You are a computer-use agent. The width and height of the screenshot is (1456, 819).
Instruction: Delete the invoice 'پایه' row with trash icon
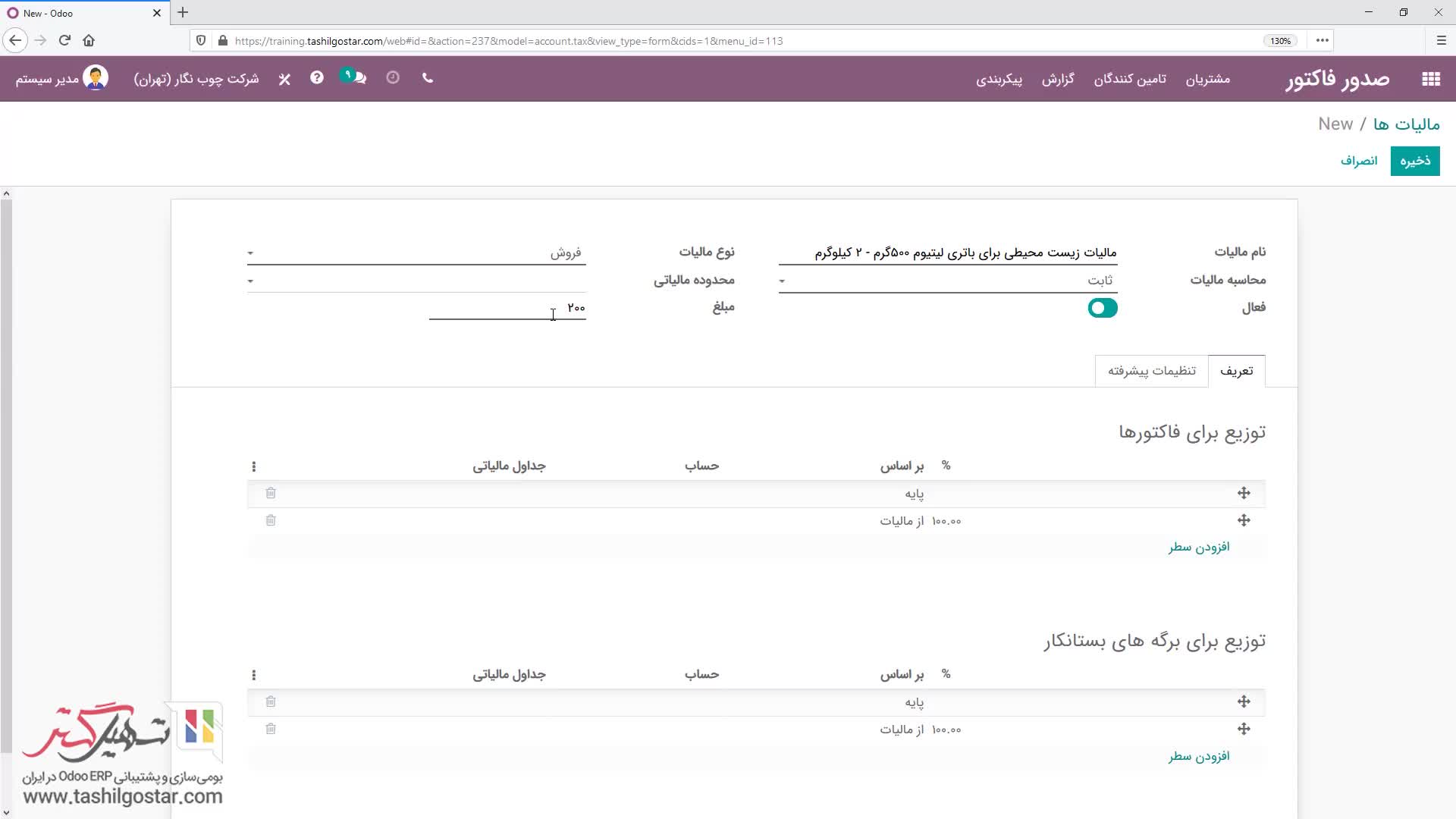pyautogui.click(x=271, y=494)
